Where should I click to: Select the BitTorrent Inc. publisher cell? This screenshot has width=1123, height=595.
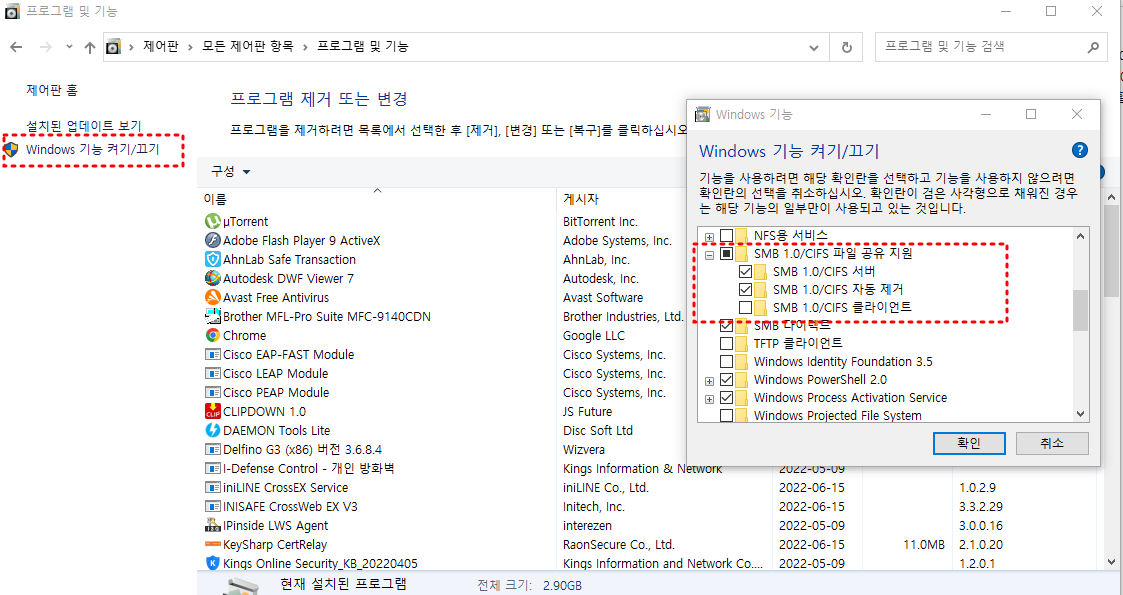pyautogui.click(x=600, y=222)
